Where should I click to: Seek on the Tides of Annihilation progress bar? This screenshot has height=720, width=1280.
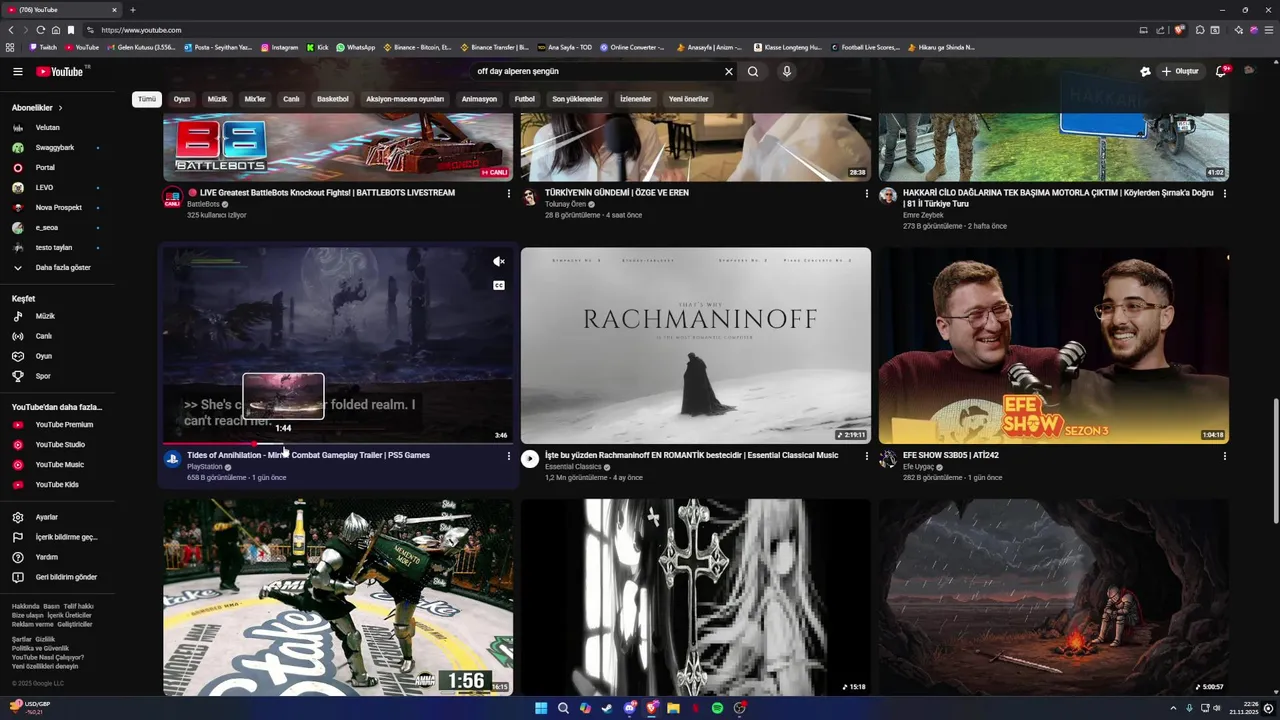[338, 443]
